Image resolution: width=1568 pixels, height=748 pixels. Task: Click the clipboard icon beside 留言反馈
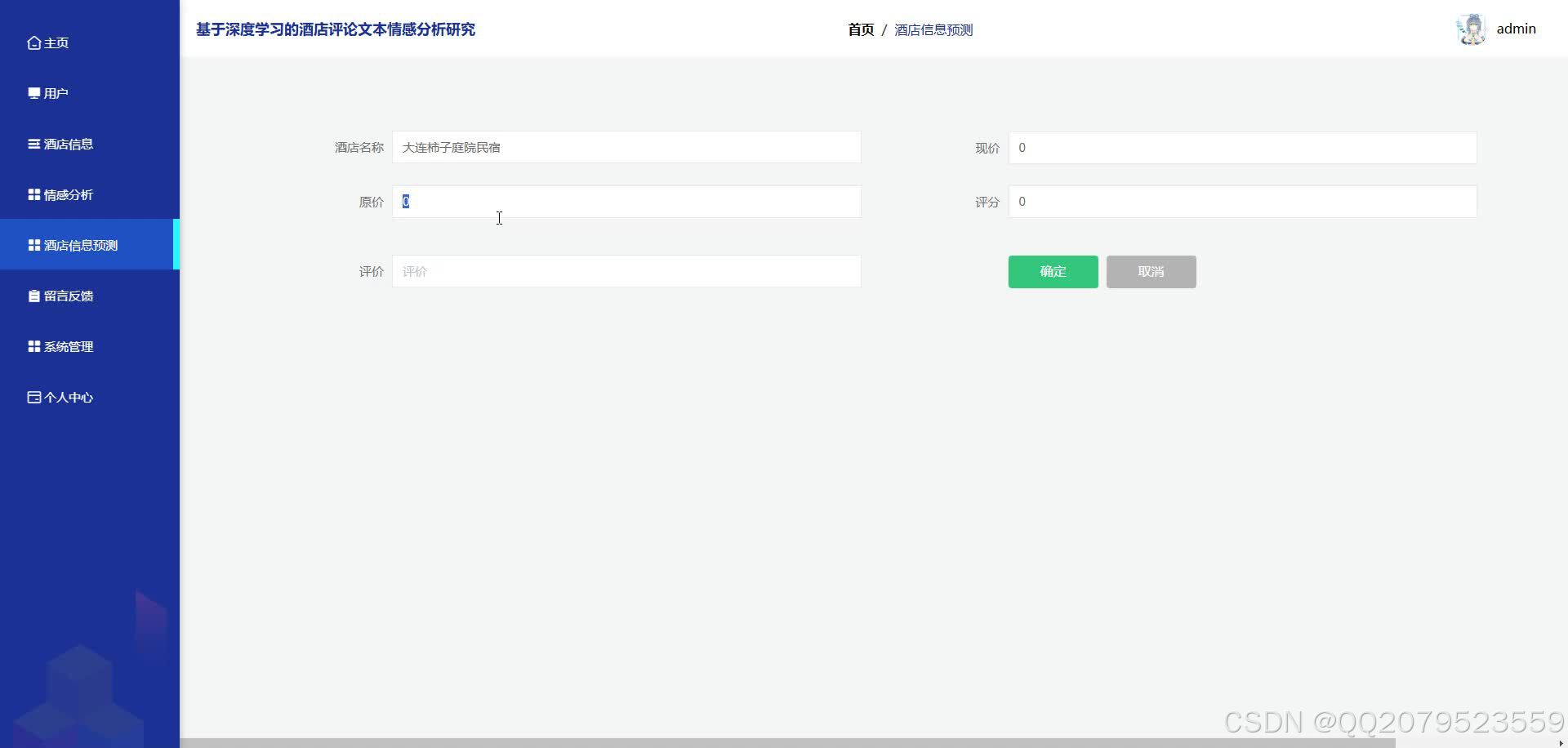(x=33, y=296)
